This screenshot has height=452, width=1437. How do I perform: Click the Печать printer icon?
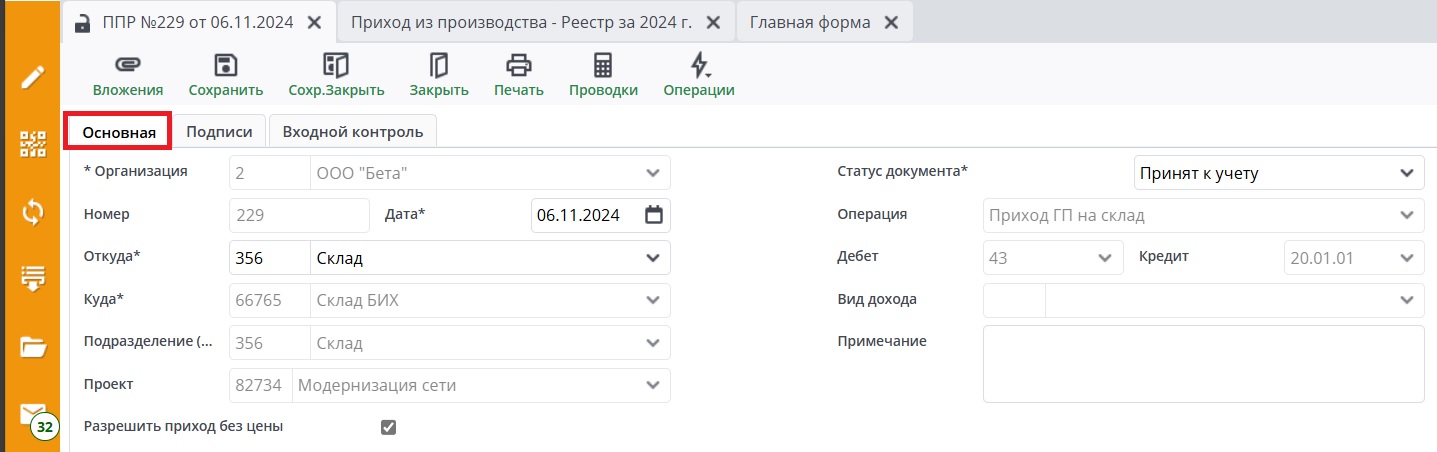click(518, 66)
